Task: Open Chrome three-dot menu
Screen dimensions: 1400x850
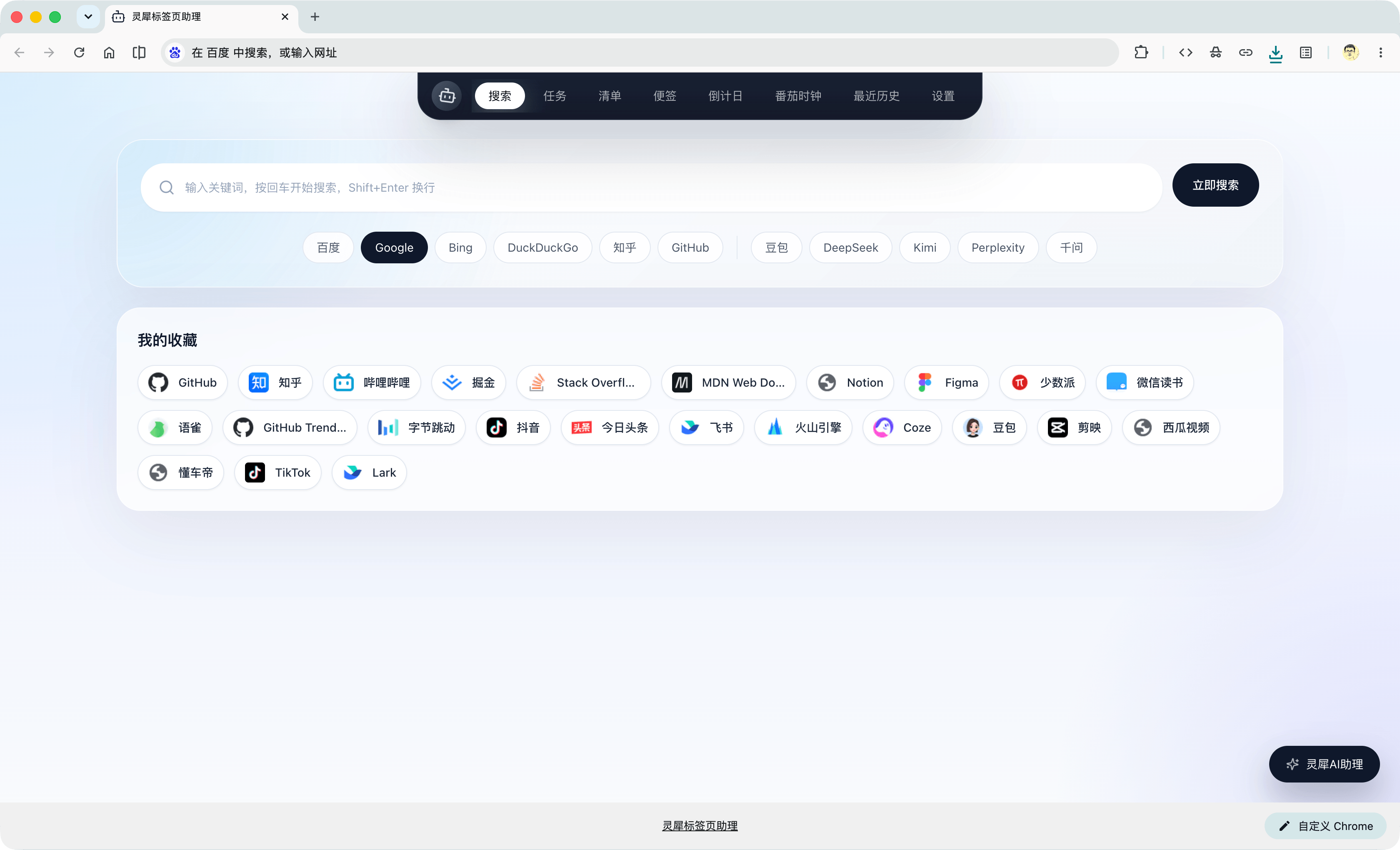Action: [x=1381, y=52]
